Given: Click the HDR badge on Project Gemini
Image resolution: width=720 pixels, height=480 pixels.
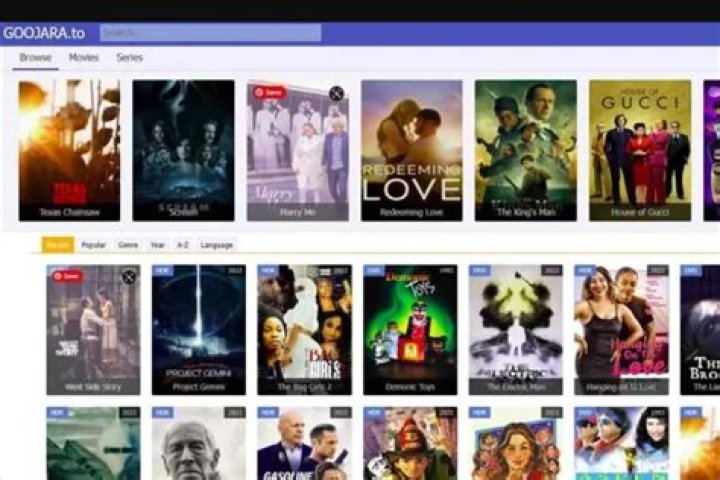Looking at the screenshot, I should pyautogui.click(x=162, y=271).
